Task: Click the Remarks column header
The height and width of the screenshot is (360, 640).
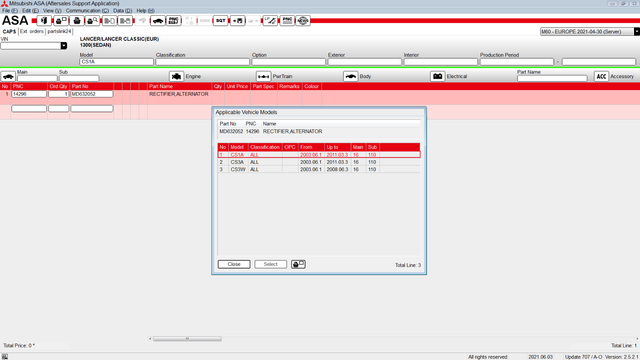Action: [x=289, y=87]
